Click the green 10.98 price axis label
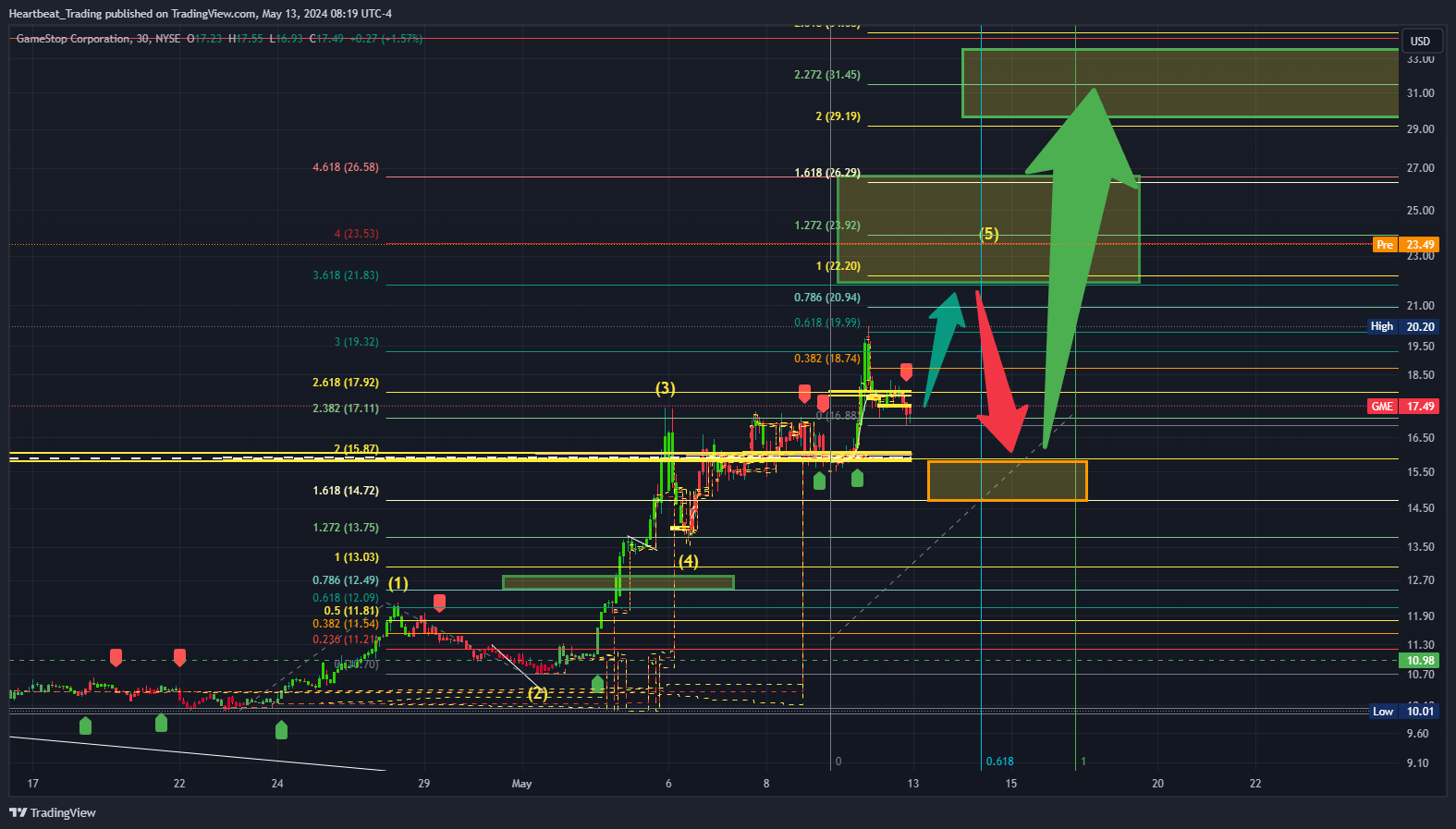The image size is (1456, 829). [1420, 660]
